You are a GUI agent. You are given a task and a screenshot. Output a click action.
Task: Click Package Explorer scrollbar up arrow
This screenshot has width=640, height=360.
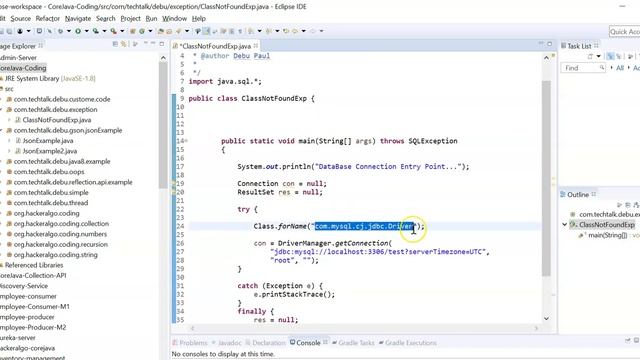tap(163, 58)
